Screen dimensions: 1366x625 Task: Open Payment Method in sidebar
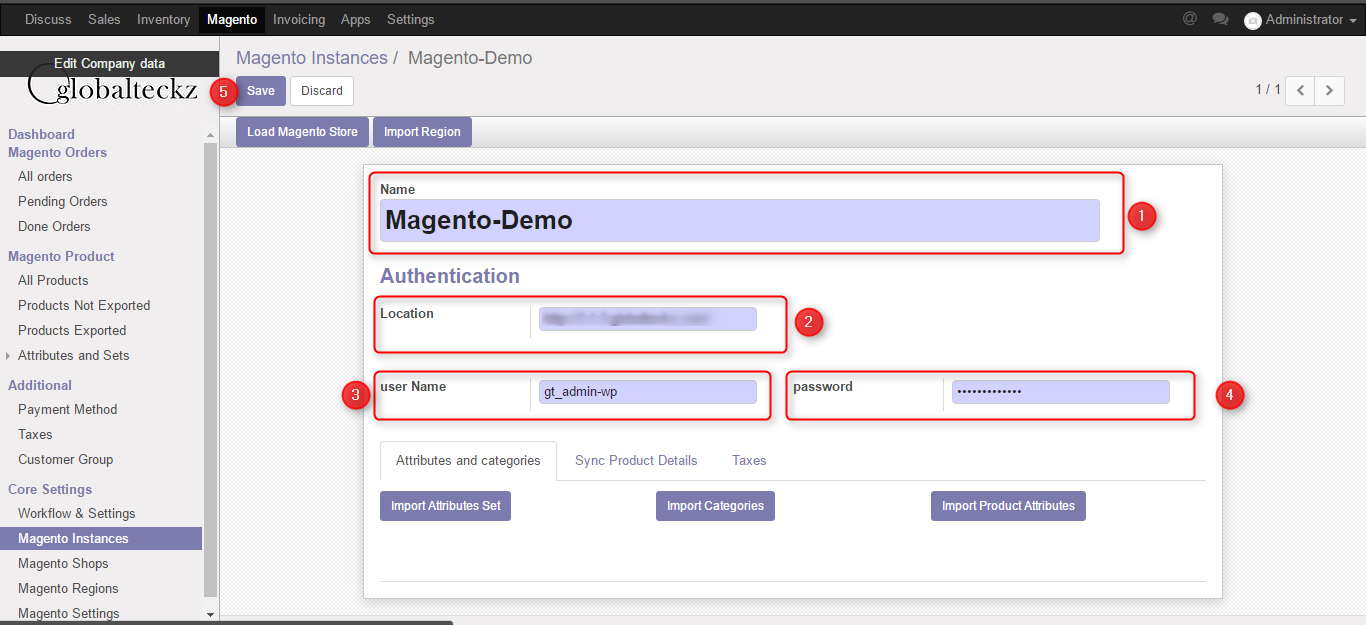pyautogui.click(x=67, y=410)
